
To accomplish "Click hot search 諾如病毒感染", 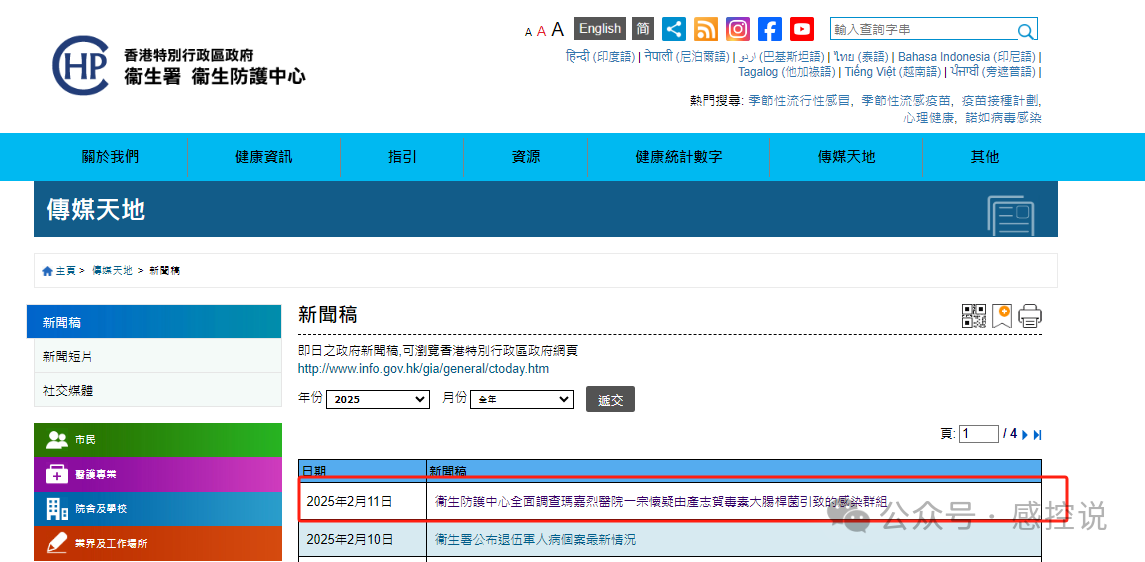I will 1003,118.
